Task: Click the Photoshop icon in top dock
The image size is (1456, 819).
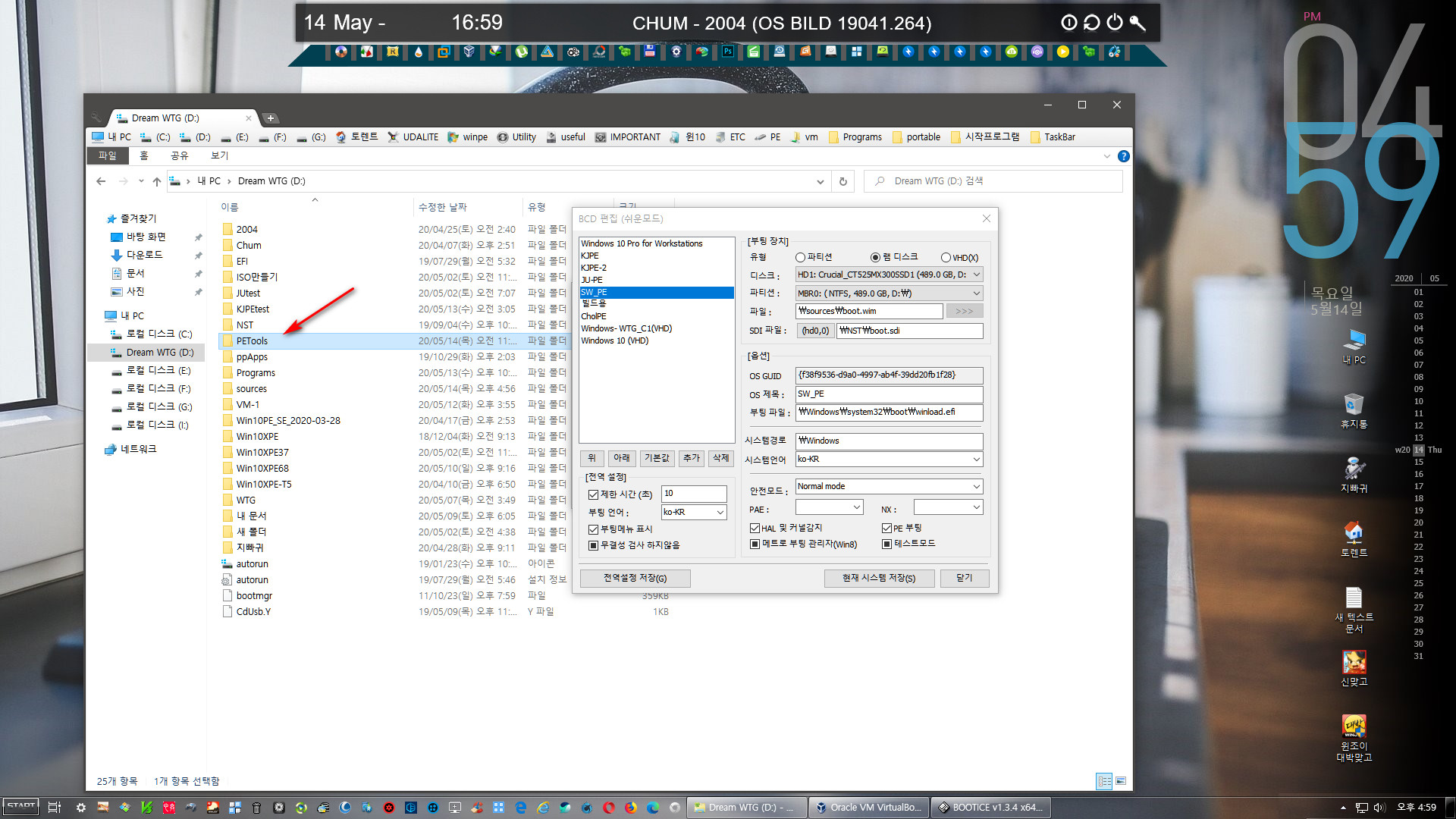Action: [727, 52]
